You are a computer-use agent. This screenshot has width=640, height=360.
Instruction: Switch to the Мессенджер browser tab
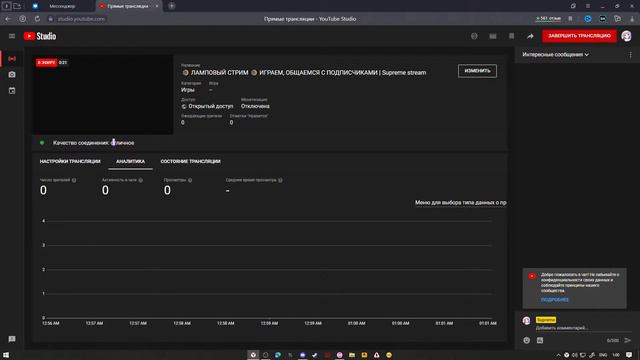tap(61, 6)
